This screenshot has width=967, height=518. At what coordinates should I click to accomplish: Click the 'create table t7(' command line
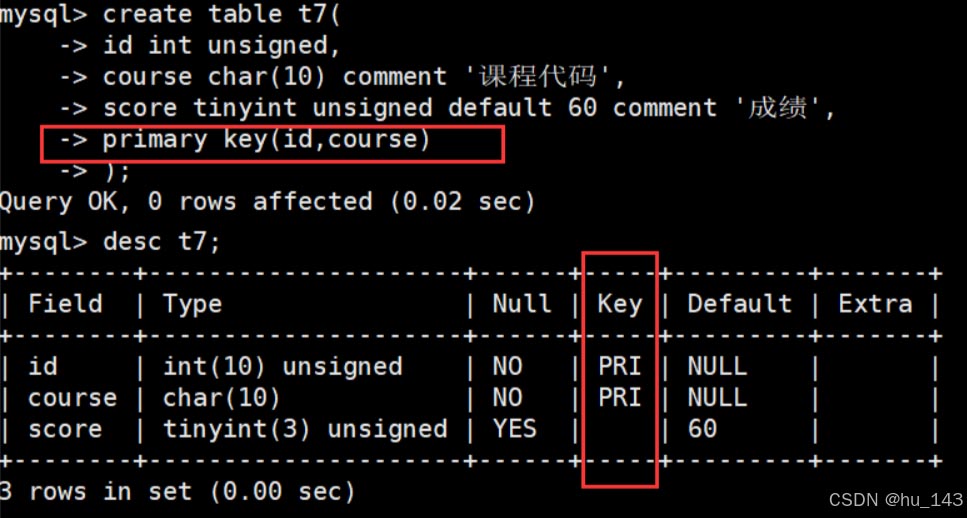point(170,14)
